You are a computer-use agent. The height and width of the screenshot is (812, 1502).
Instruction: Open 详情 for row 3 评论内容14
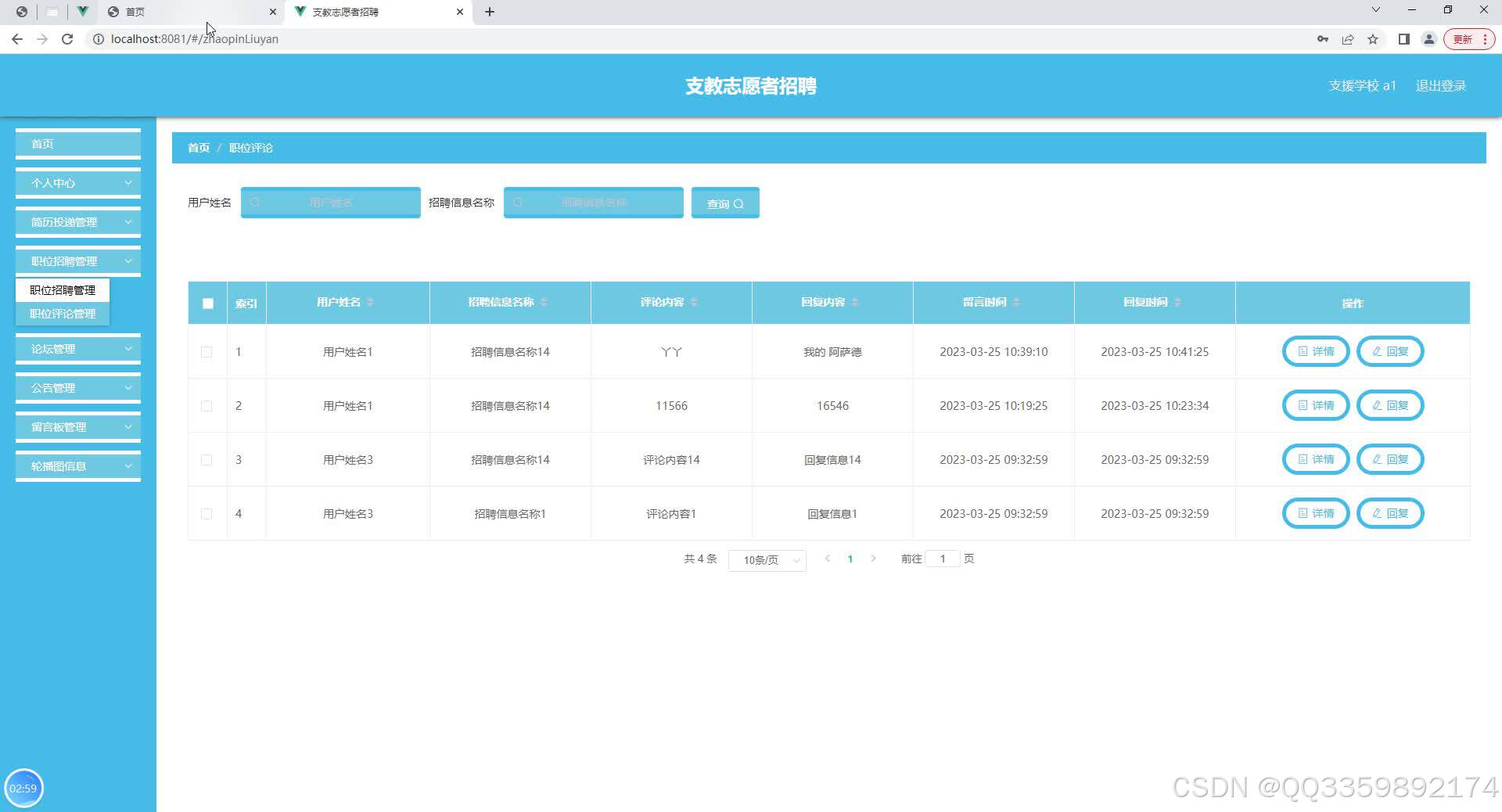[1316, 459]
